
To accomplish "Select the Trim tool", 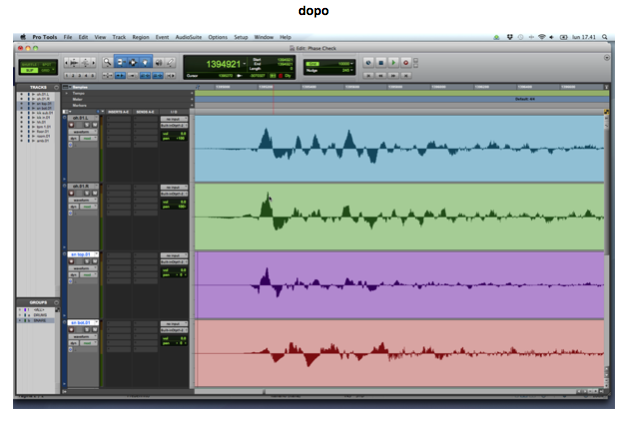I will click(x=120, y=62).
